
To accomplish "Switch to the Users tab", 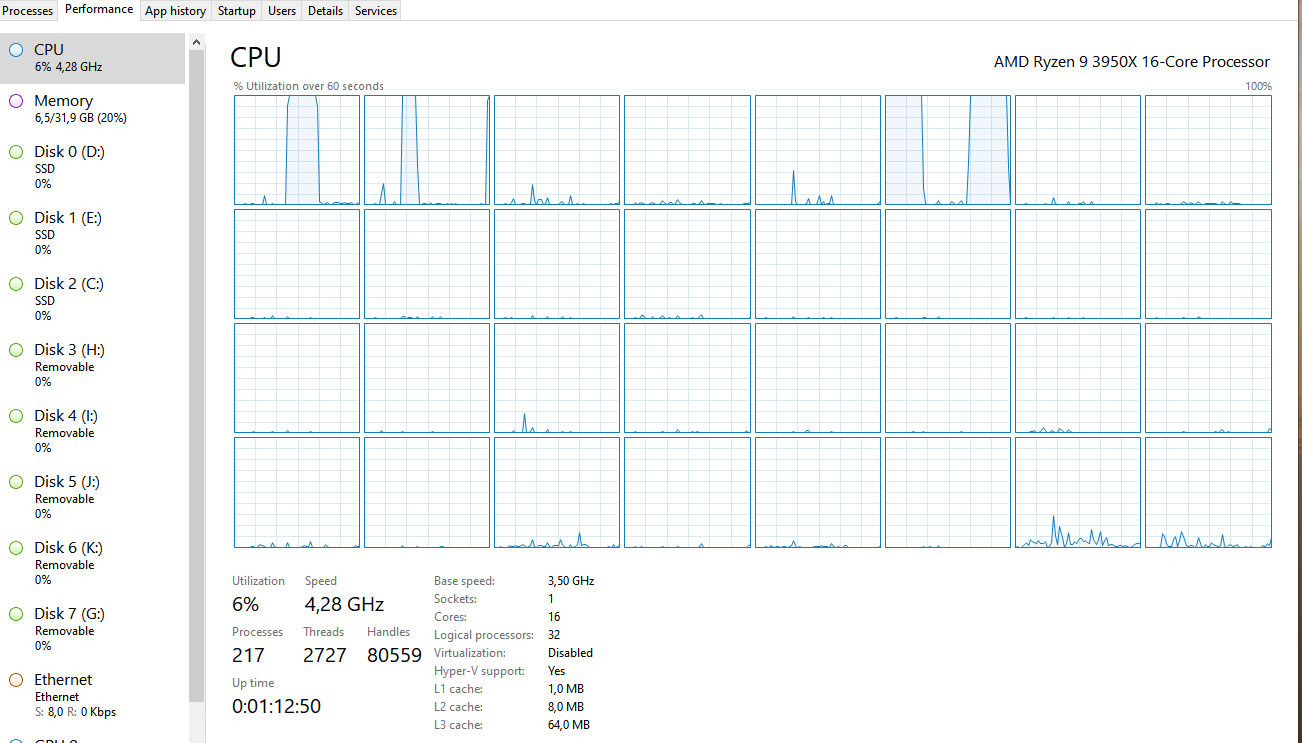I will click(x=282, y=11).
